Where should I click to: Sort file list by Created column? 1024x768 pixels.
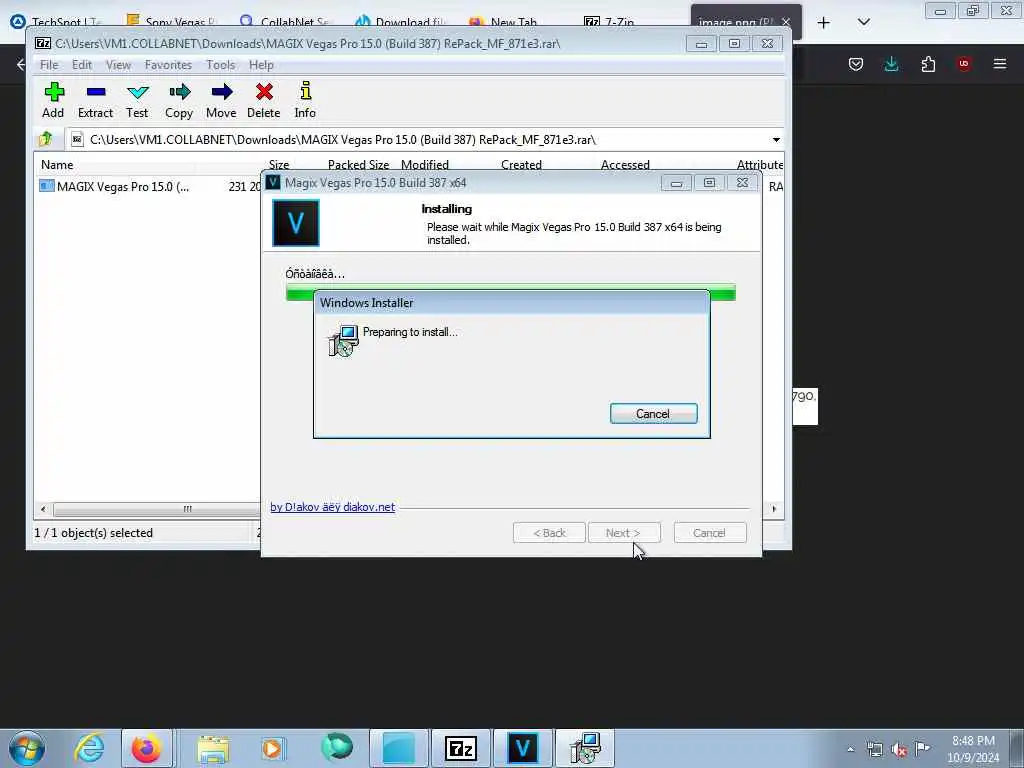coord(521,165)
